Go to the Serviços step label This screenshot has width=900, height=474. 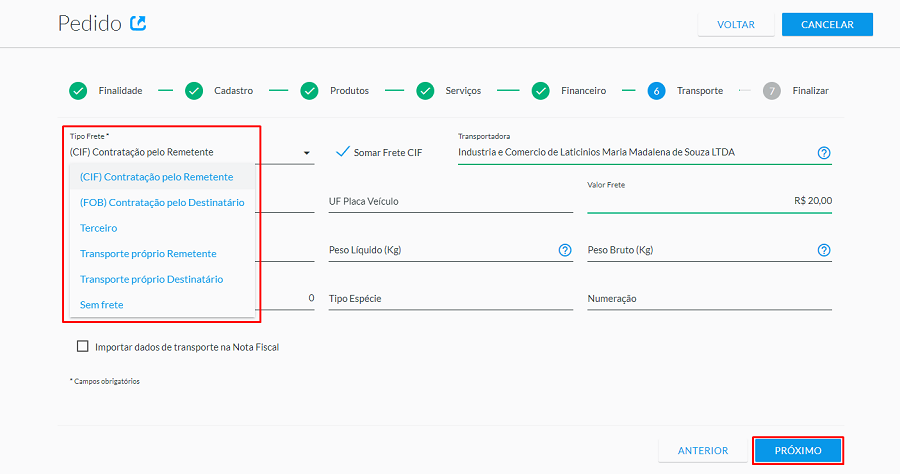tap(463, 91)
